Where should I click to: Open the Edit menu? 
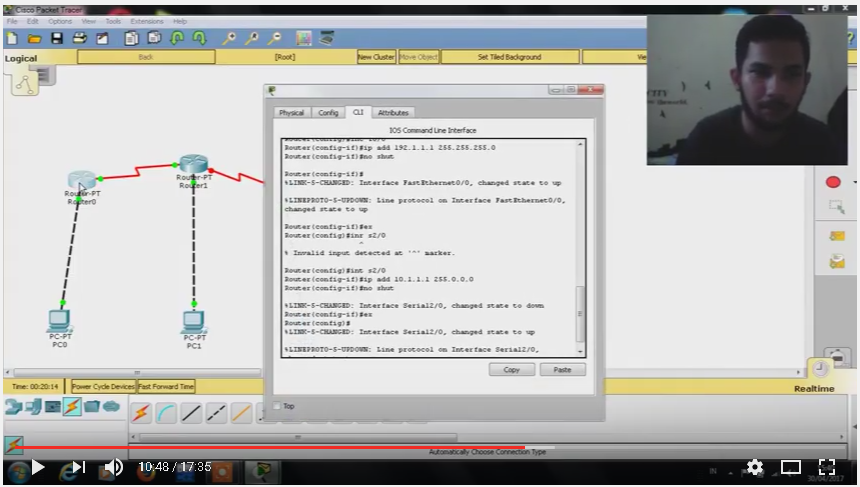(33, 21)
